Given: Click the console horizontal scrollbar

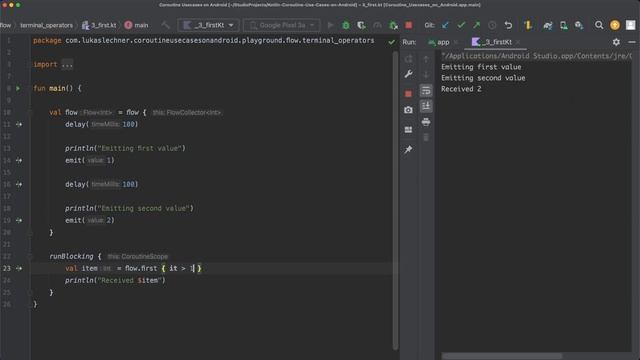Looking at the screenshot, I should pos(501,356).
